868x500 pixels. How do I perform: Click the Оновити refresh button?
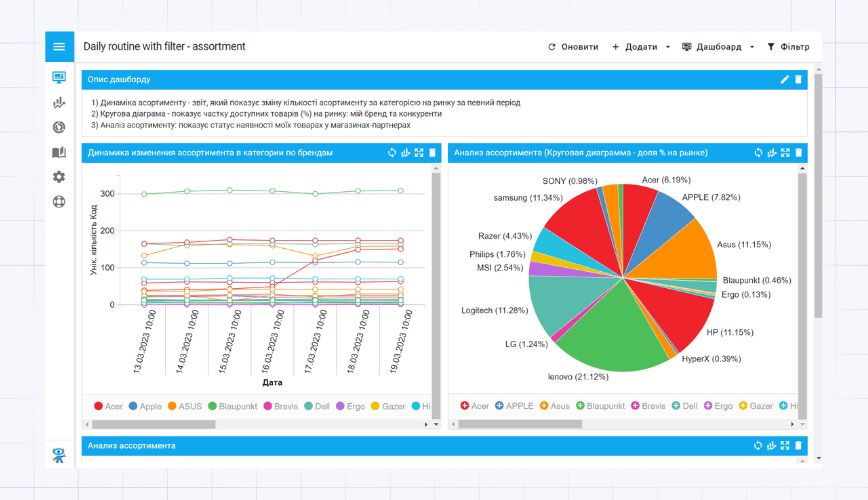click(573, 47)
